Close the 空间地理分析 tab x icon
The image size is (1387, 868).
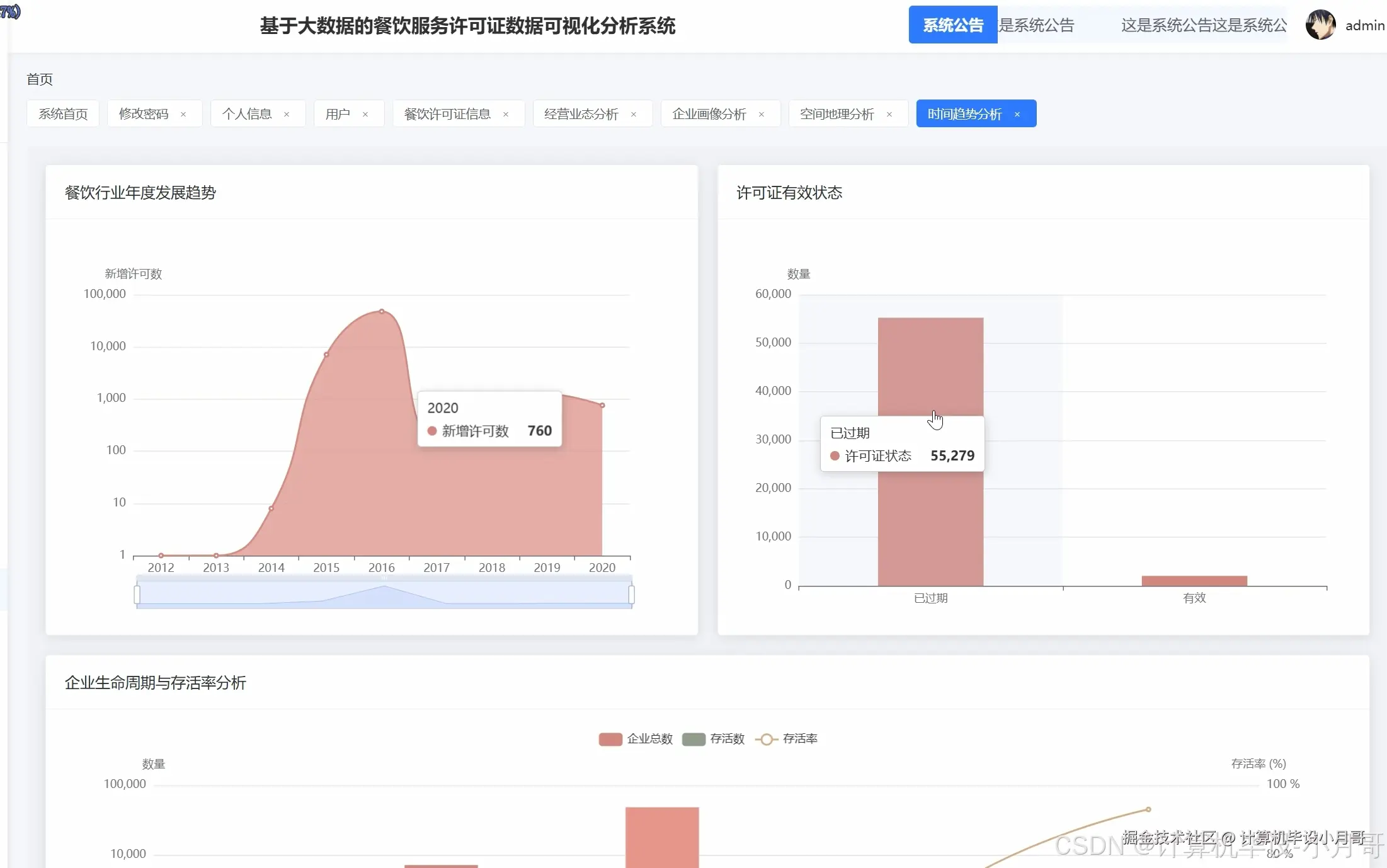pyautogui.click(x=889, y=114)
